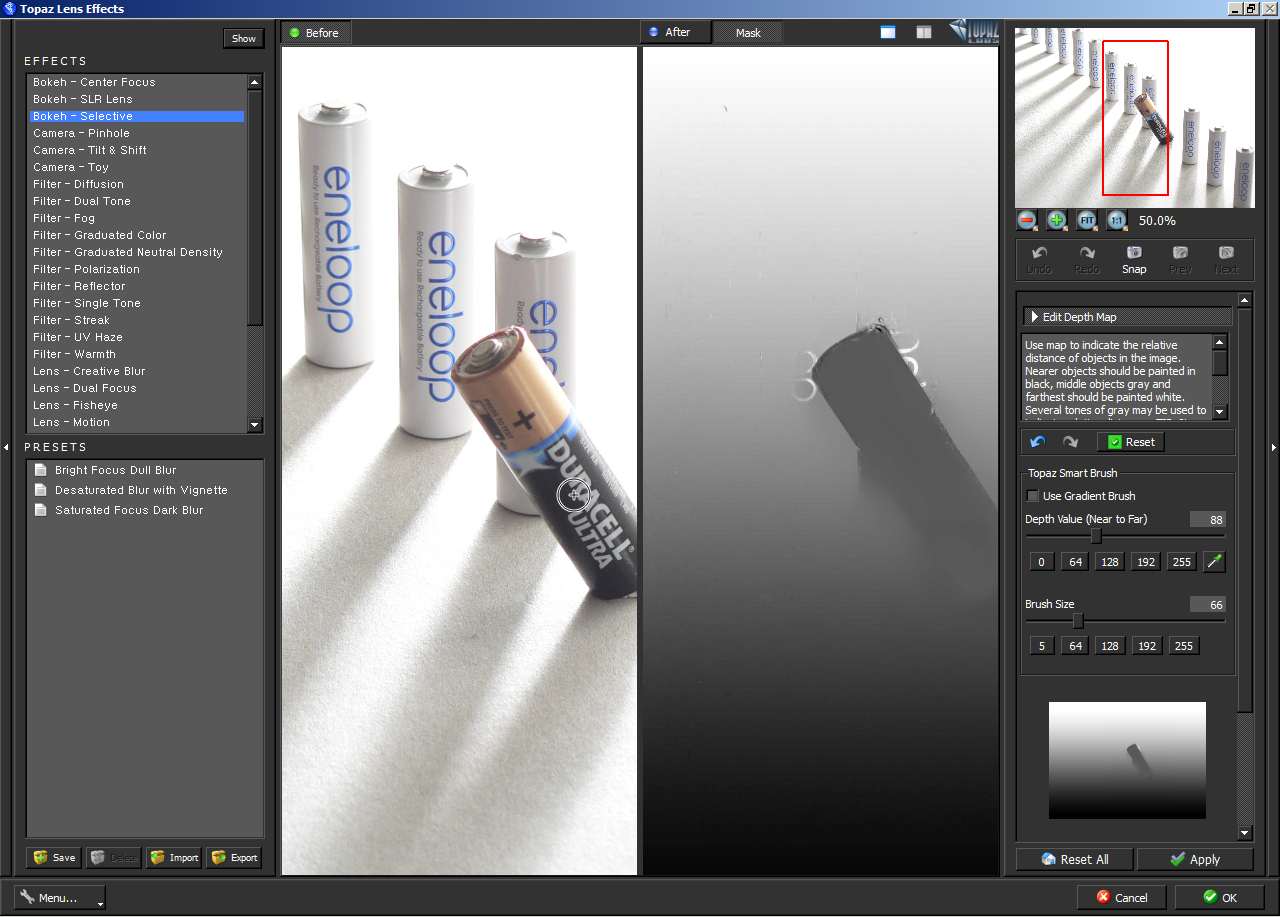
Task: Click down arrow of depth map description
Action: [1220, 411]
